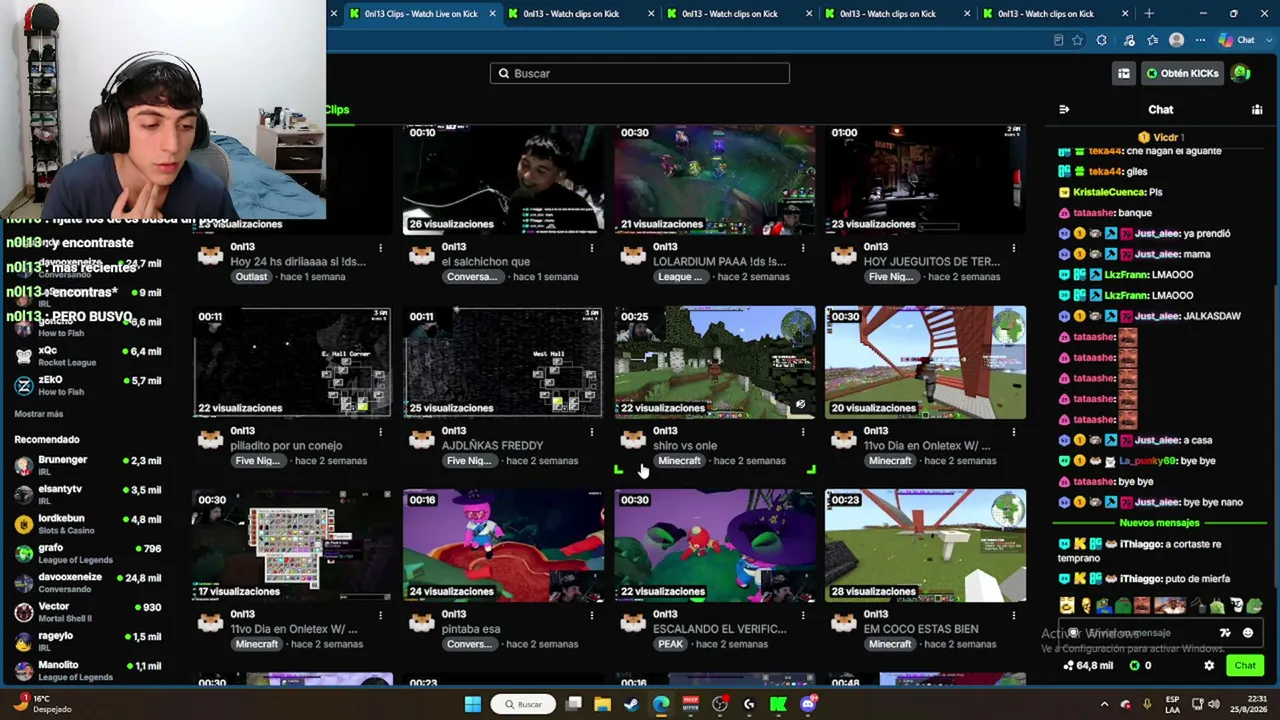Send message with green Chat button
Image resolution: width=1280 pixels, height=720 pixels.
[x=1245, y=665]
